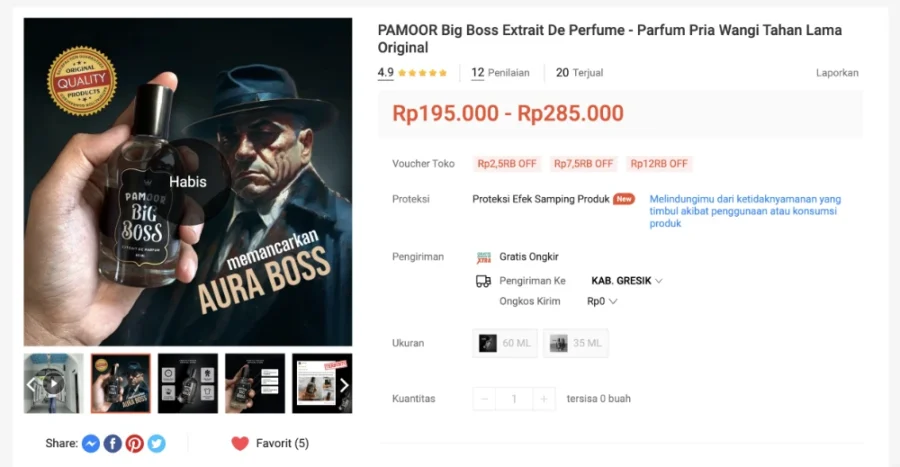Click the heart Favorit icon
The image size is (900, 467).
point(240,443)
